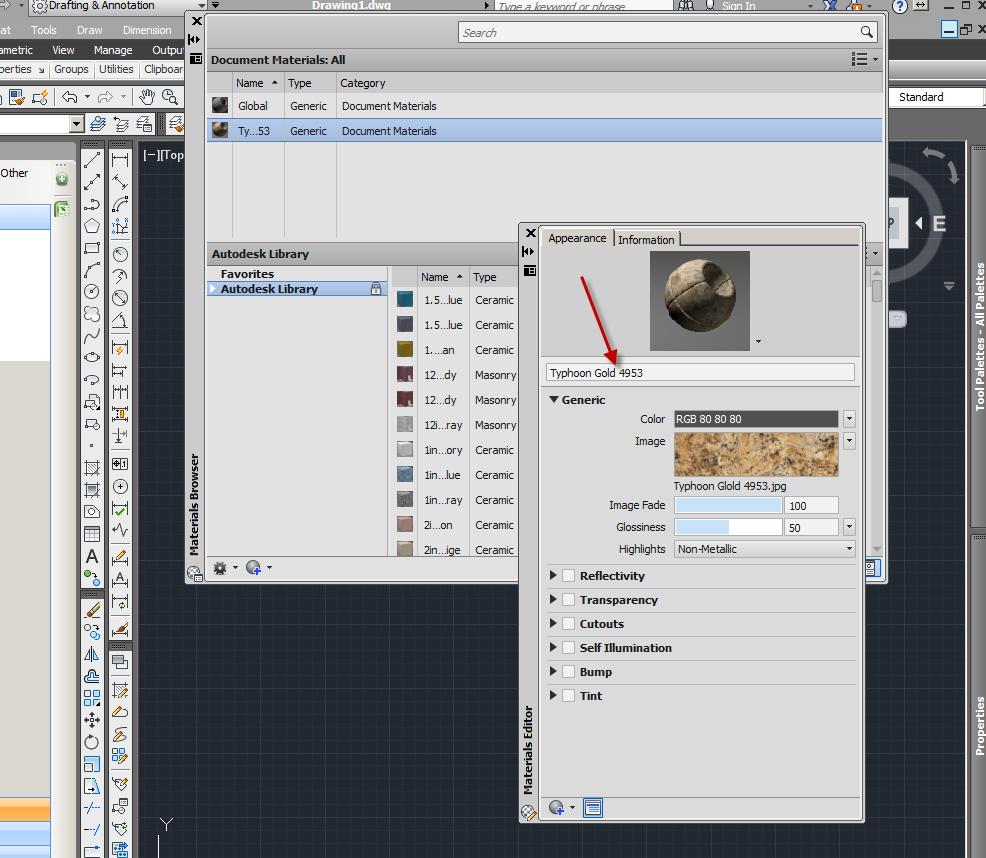The height and width of the screenshot is (858, 986).
Task: Turn on the Bump checkbox
Action: pos(568,672)
